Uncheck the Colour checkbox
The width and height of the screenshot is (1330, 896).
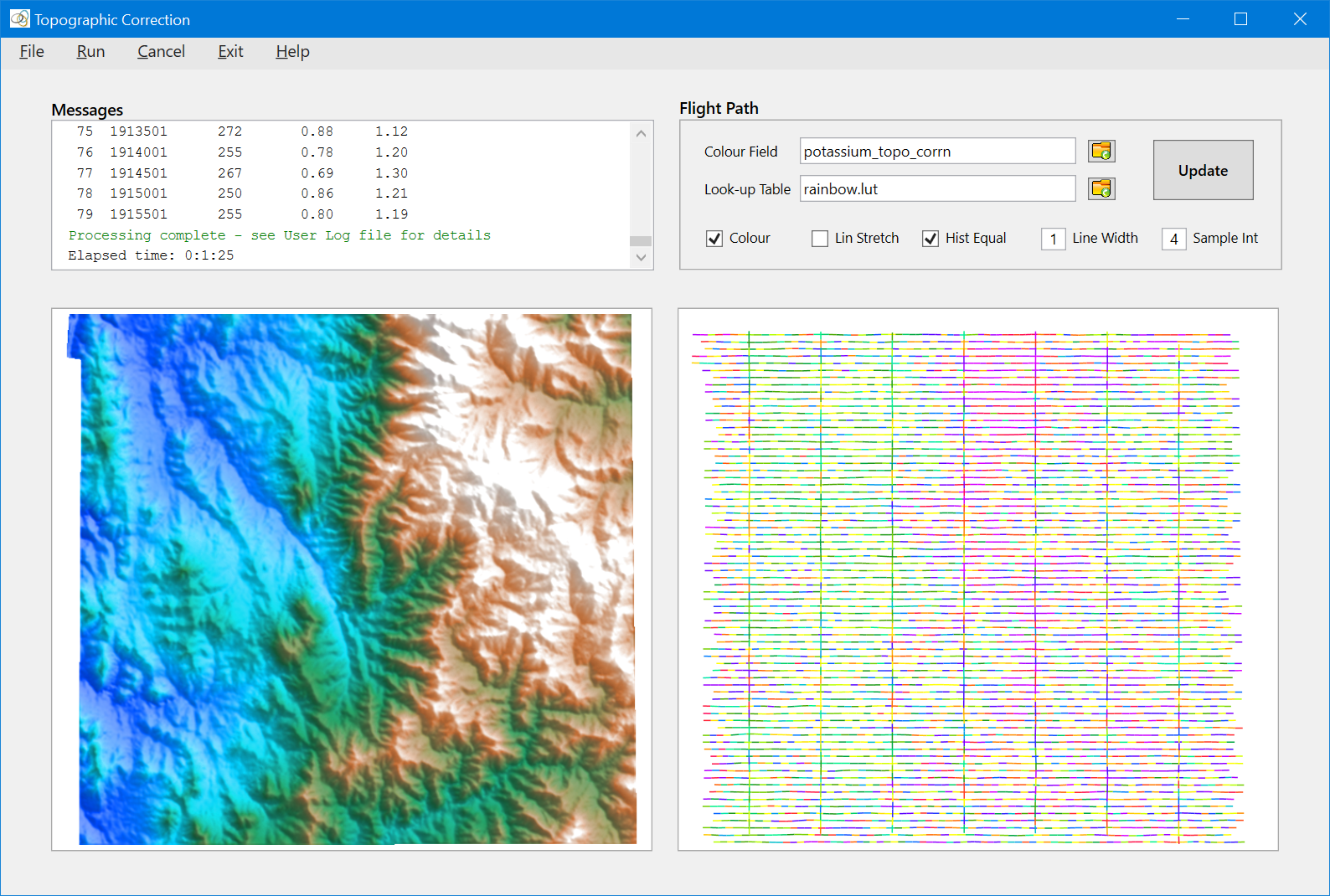pos(714,239)
